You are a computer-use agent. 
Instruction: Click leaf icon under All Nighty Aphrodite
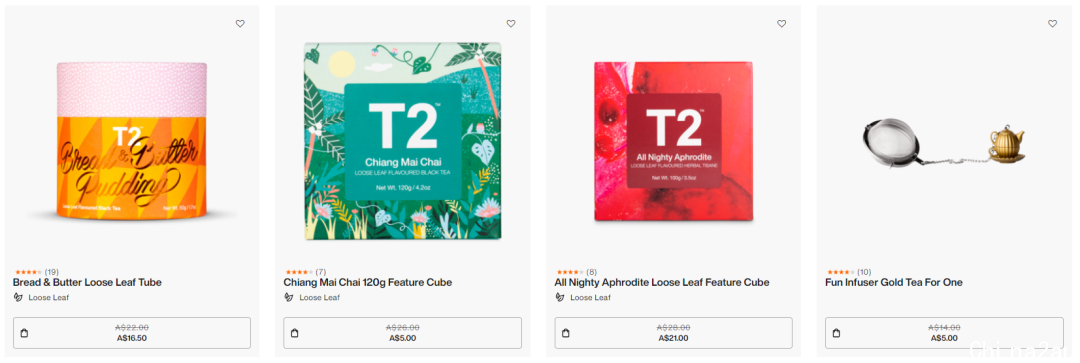click(559, 298)
